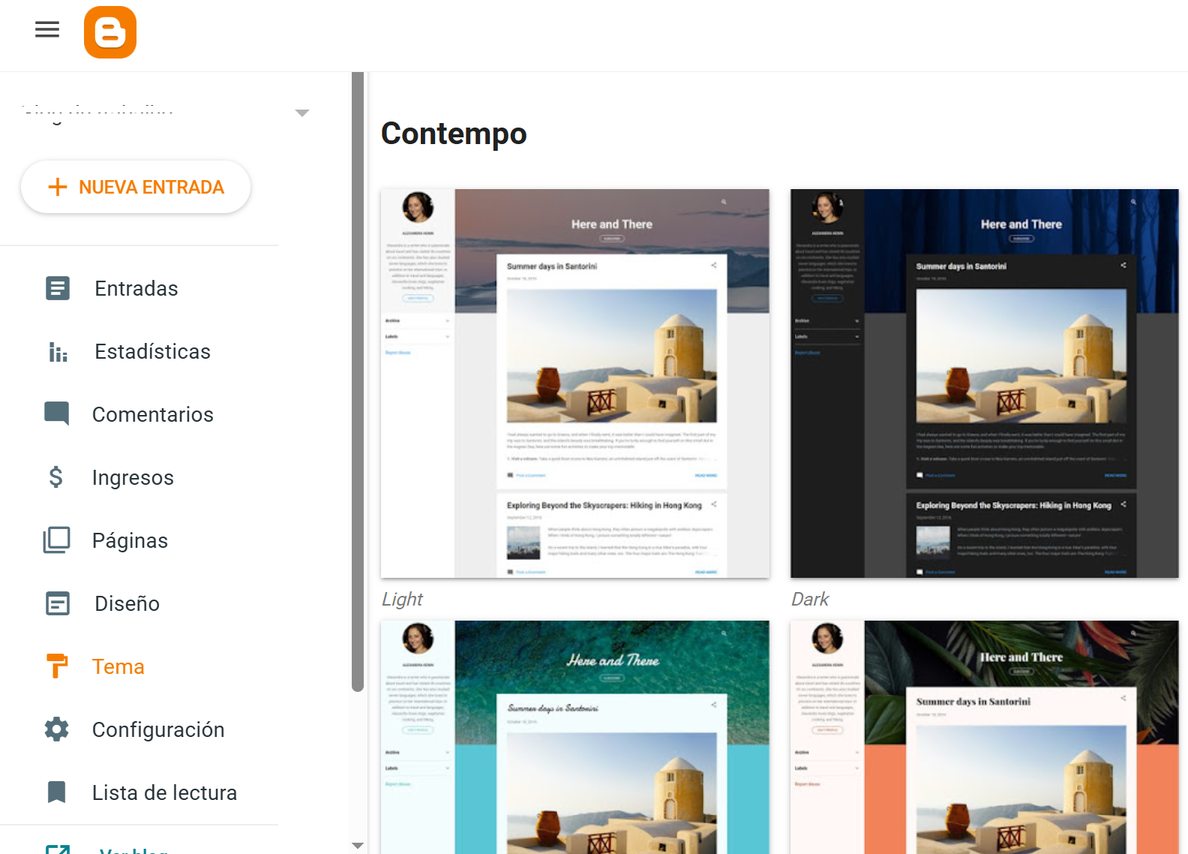Click the Ver blog external link icon
This screenshot has height=854, width=1188.
[58, 849]
